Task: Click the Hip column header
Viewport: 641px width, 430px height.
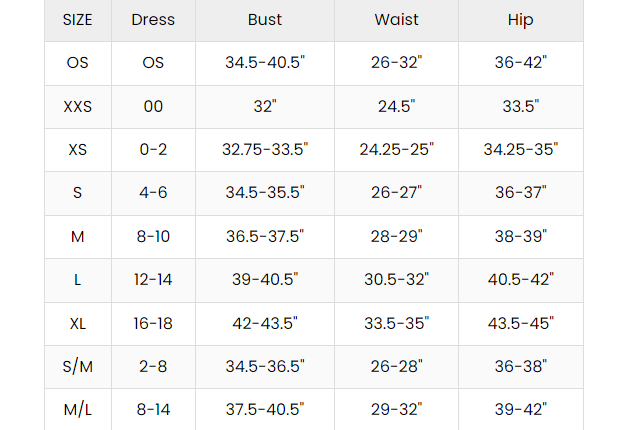Action: pyautogui.click(x=521, y=20)
